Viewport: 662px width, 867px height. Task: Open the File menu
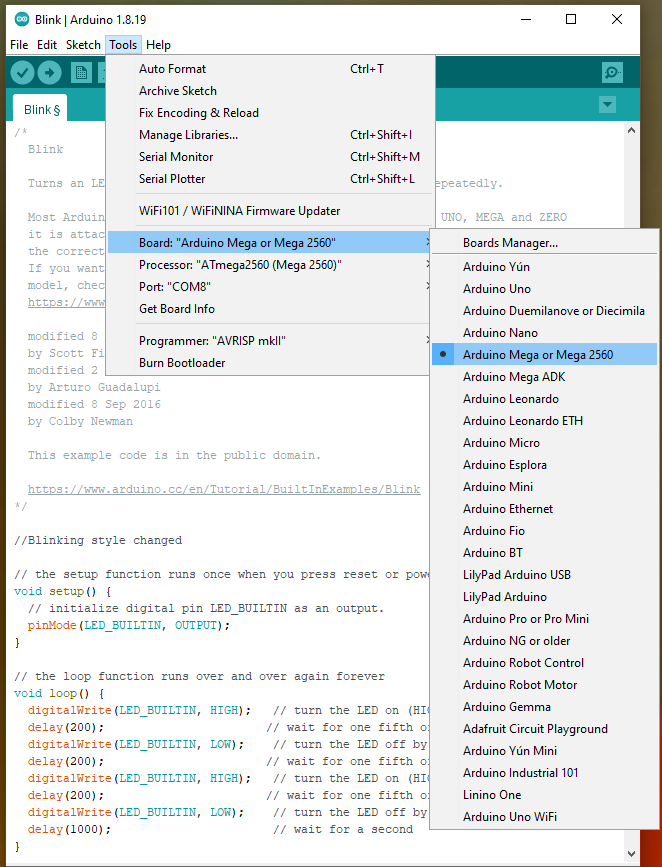[19, 45]
